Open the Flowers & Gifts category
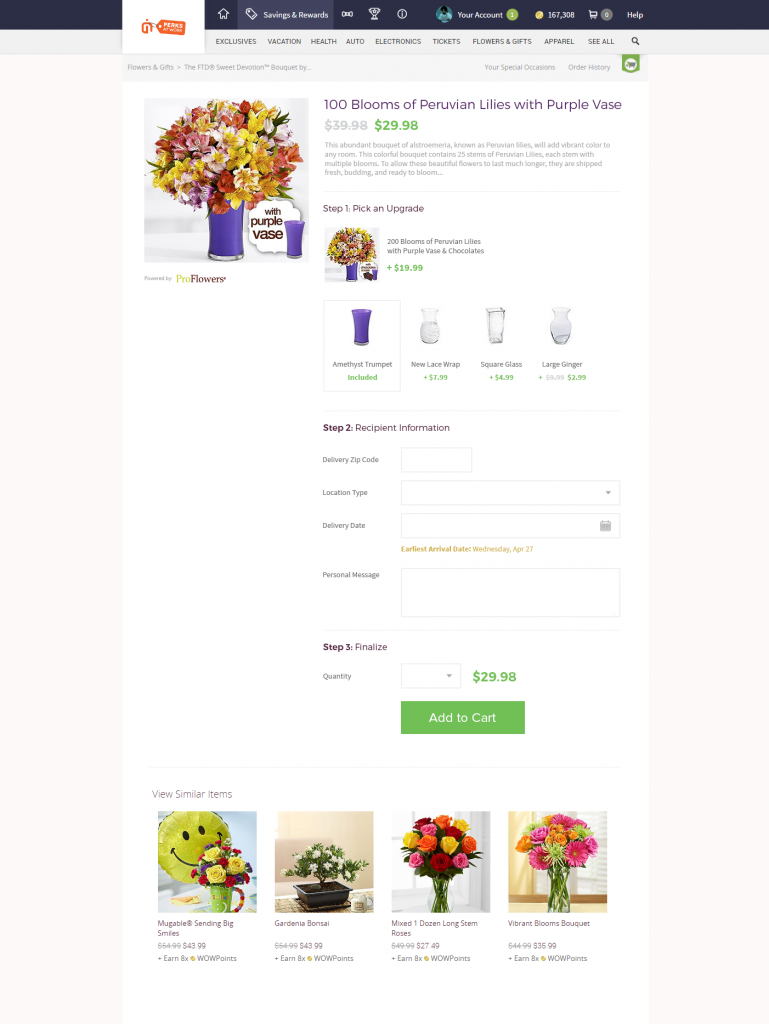The image size is (769, 1024). (x=501, y=41)
